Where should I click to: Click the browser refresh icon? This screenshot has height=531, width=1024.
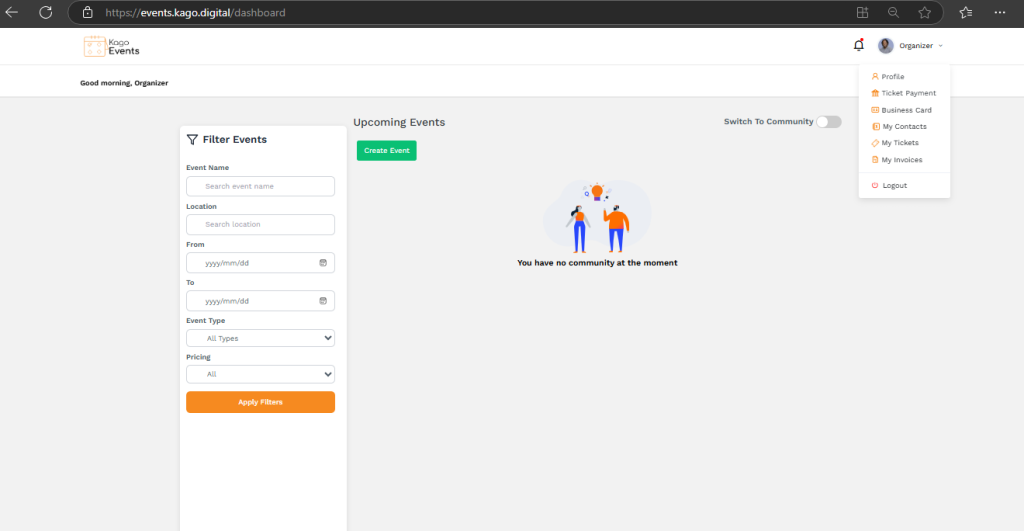45,13
